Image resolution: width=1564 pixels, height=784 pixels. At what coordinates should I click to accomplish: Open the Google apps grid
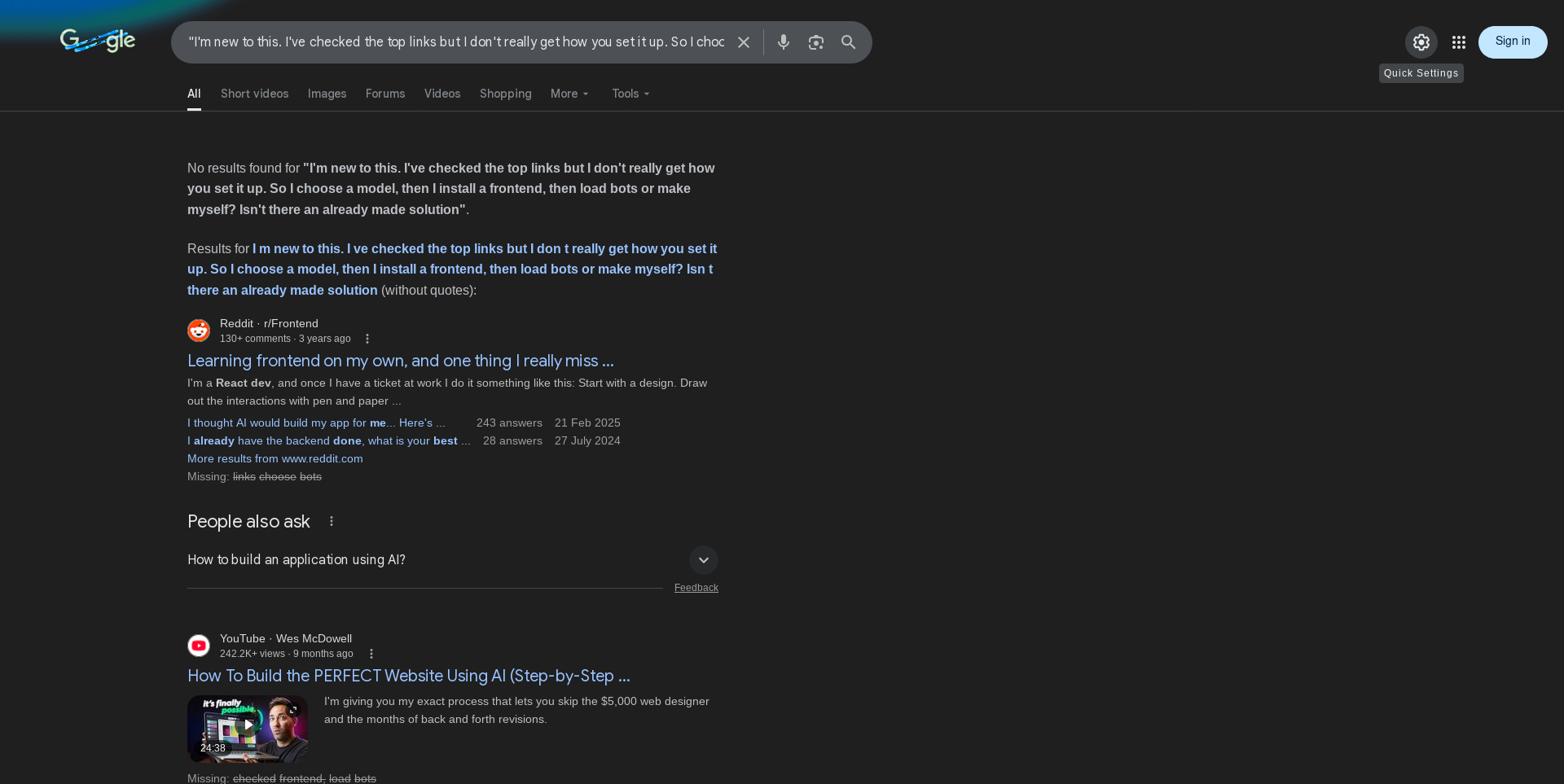click(1459, 42)
